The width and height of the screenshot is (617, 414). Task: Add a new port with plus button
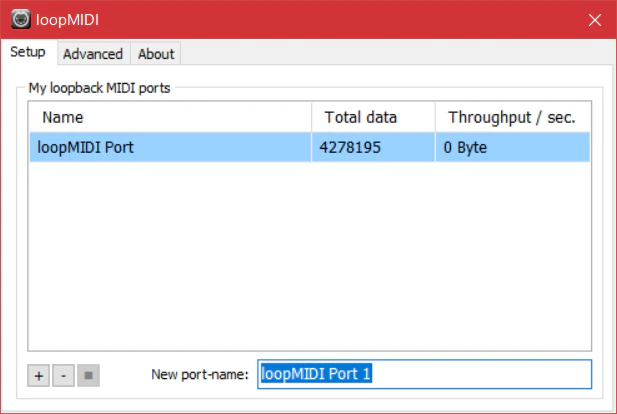[x=39, y=375]
